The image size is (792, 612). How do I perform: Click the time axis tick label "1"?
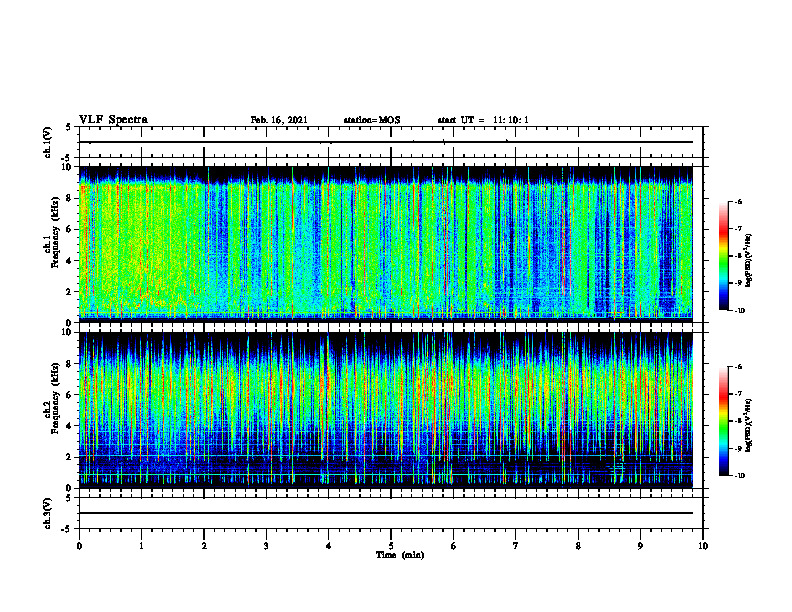tap(141, 546)
